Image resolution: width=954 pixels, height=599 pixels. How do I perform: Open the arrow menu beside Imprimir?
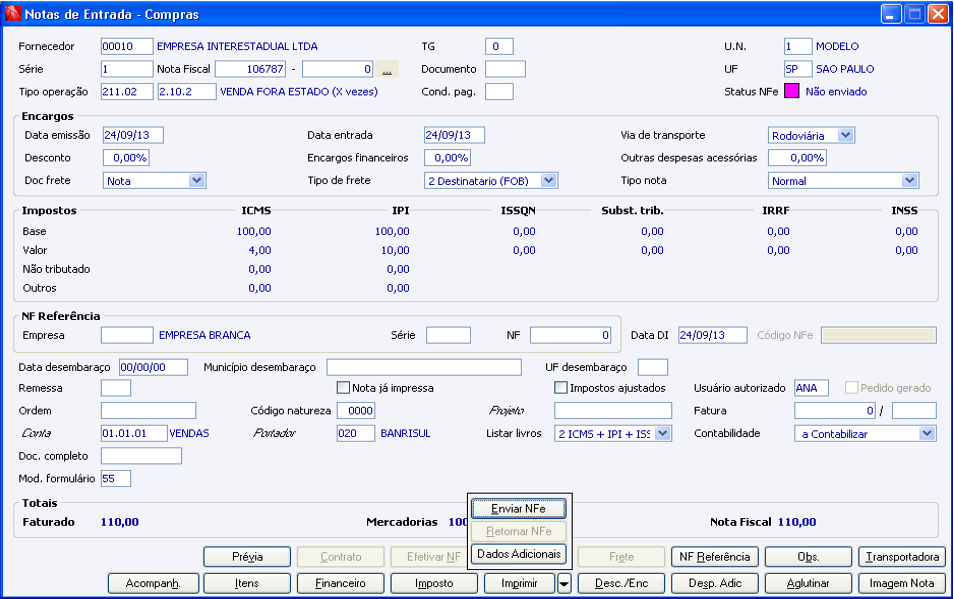point(564,583)
